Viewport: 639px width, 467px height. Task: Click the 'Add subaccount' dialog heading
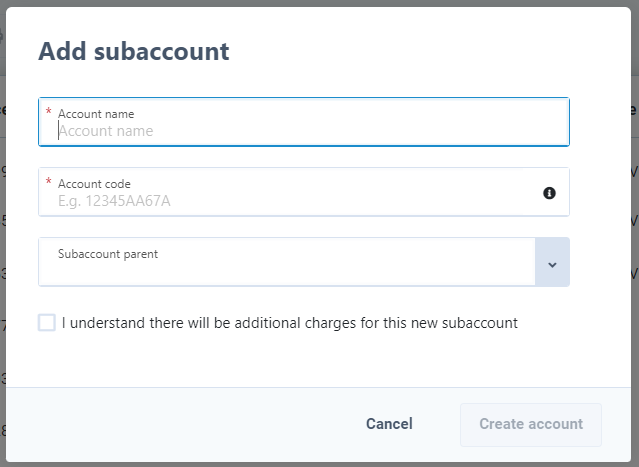tap(134, 51)
